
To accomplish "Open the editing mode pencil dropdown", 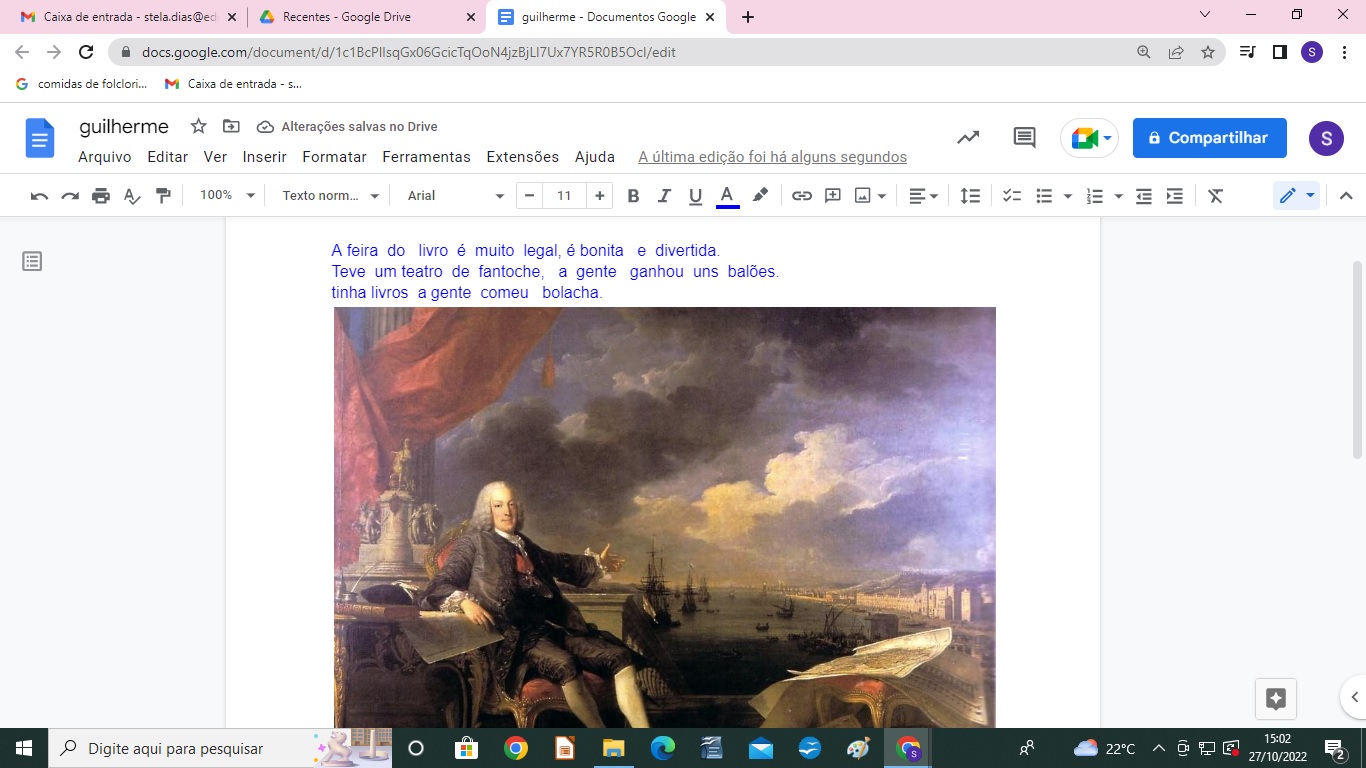I will 1297,196.
